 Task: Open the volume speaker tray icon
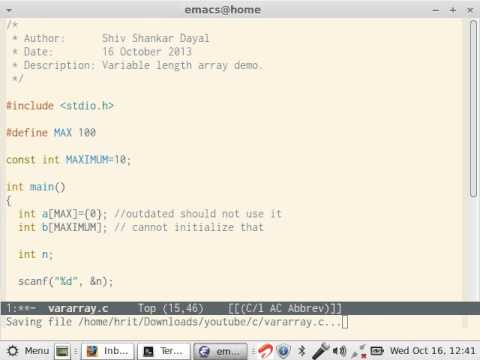tap(340, 351)
